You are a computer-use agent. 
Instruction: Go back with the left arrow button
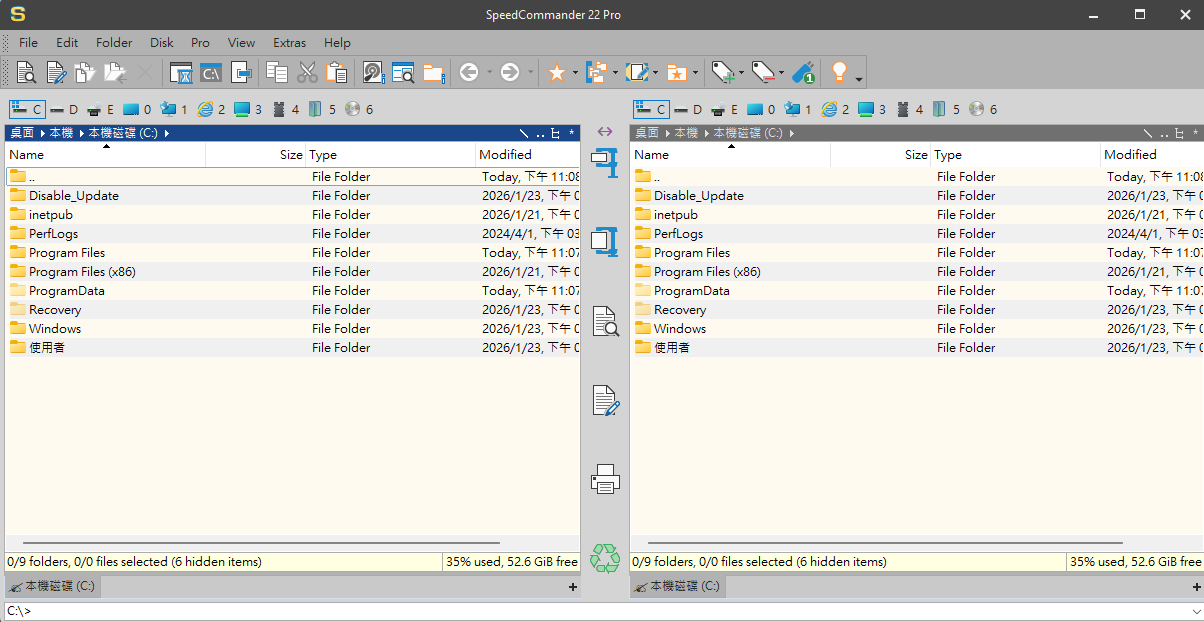(x=468, y=72)
